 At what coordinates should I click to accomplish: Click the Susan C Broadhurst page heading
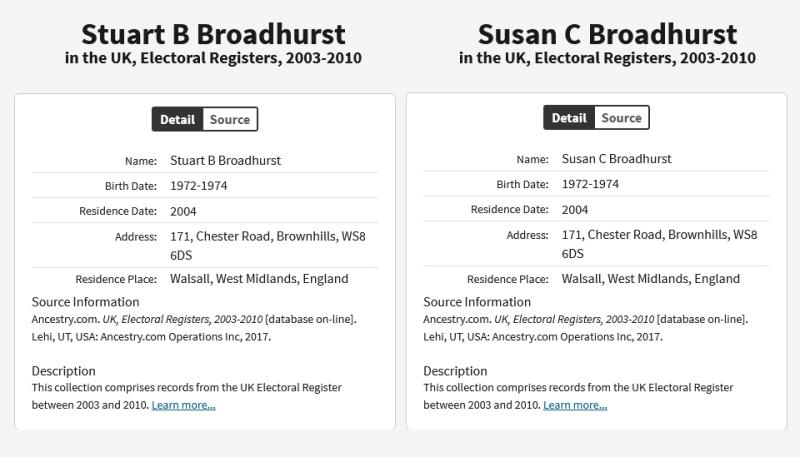pyautogui.click(x=607, y=34)
